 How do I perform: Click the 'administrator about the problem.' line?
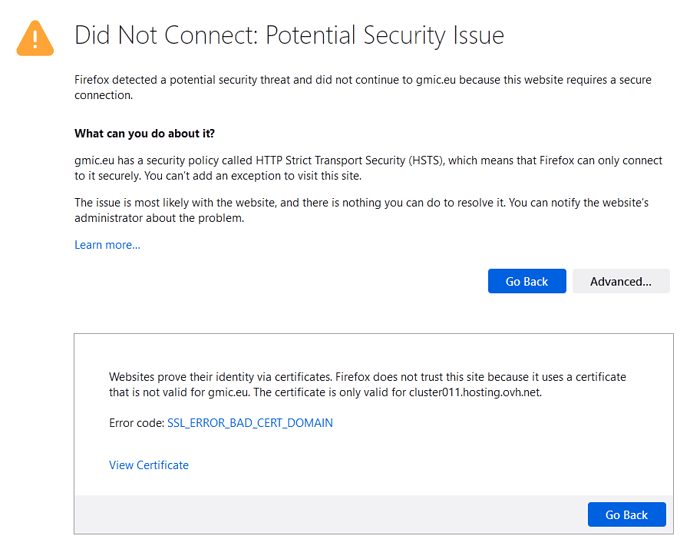tap(158, 219)
